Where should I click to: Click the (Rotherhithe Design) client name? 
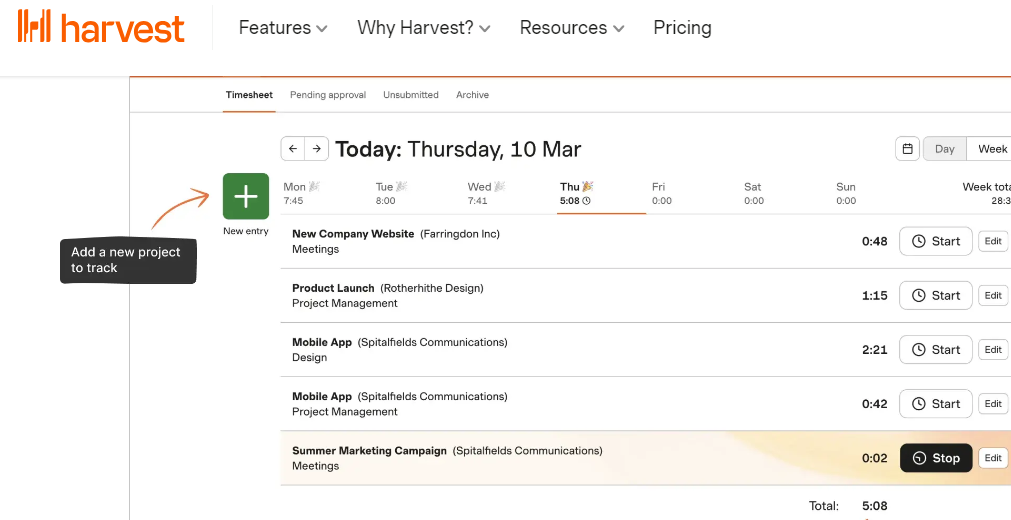[431, 288]
